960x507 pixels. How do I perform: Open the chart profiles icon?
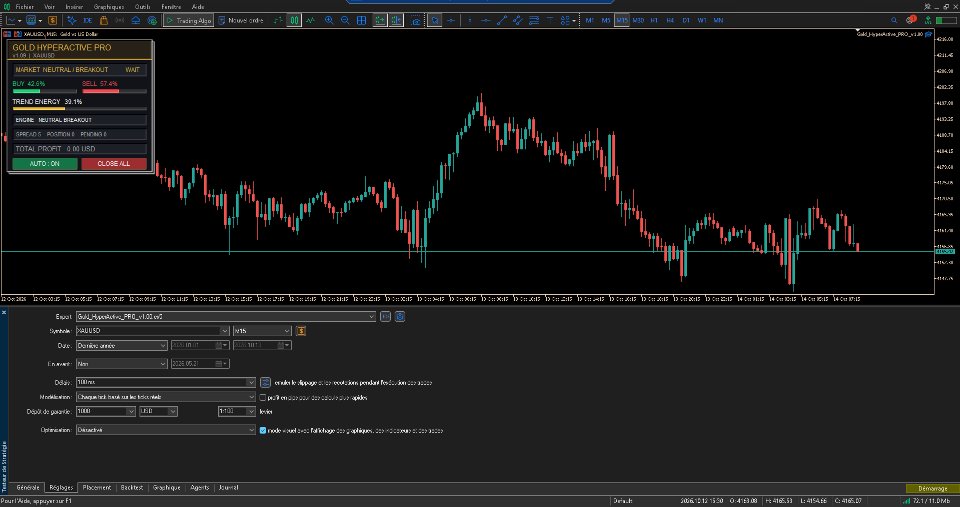(x=32, y=20)
